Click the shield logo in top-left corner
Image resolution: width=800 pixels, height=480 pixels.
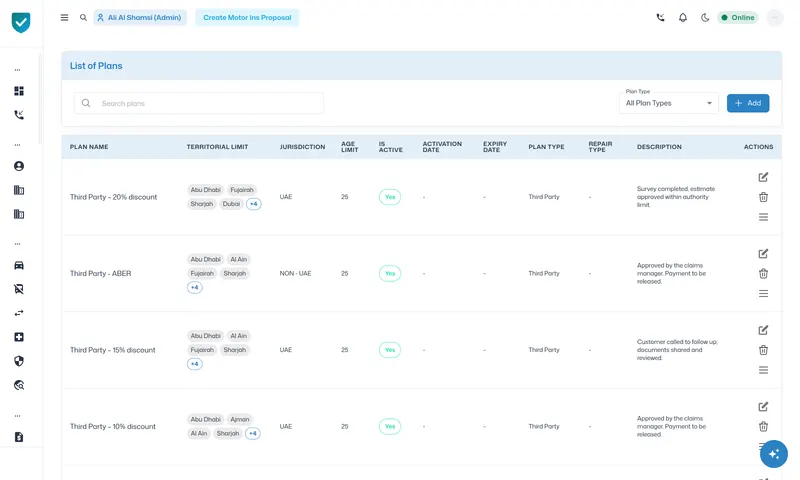pos(21,22)
